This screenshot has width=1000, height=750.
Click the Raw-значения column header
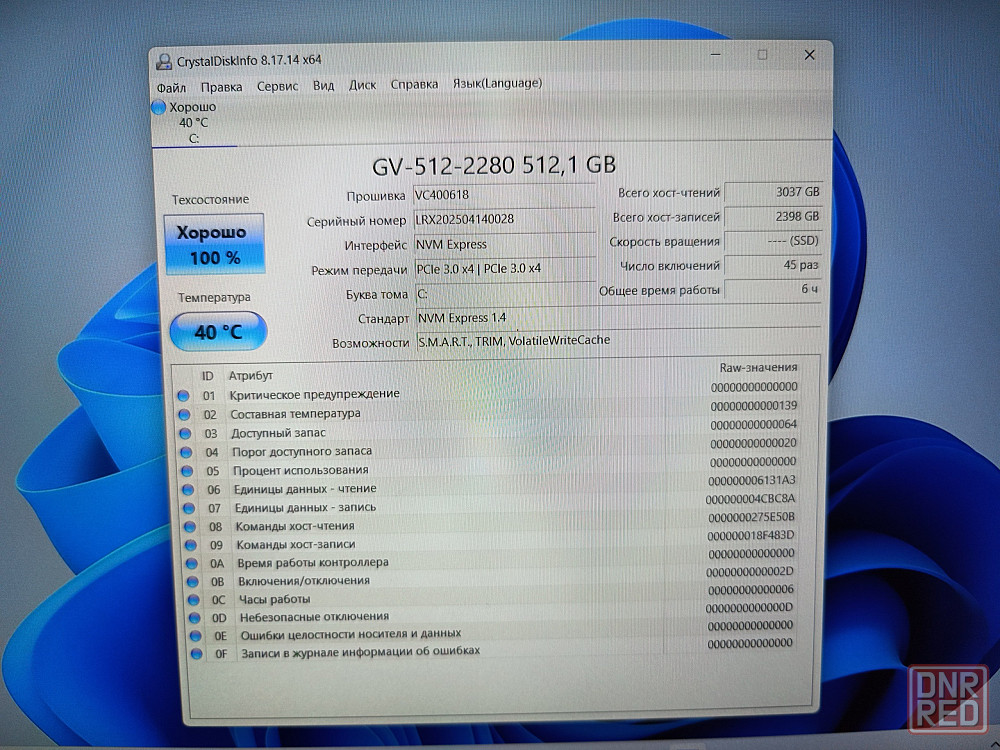coord(758,367)
